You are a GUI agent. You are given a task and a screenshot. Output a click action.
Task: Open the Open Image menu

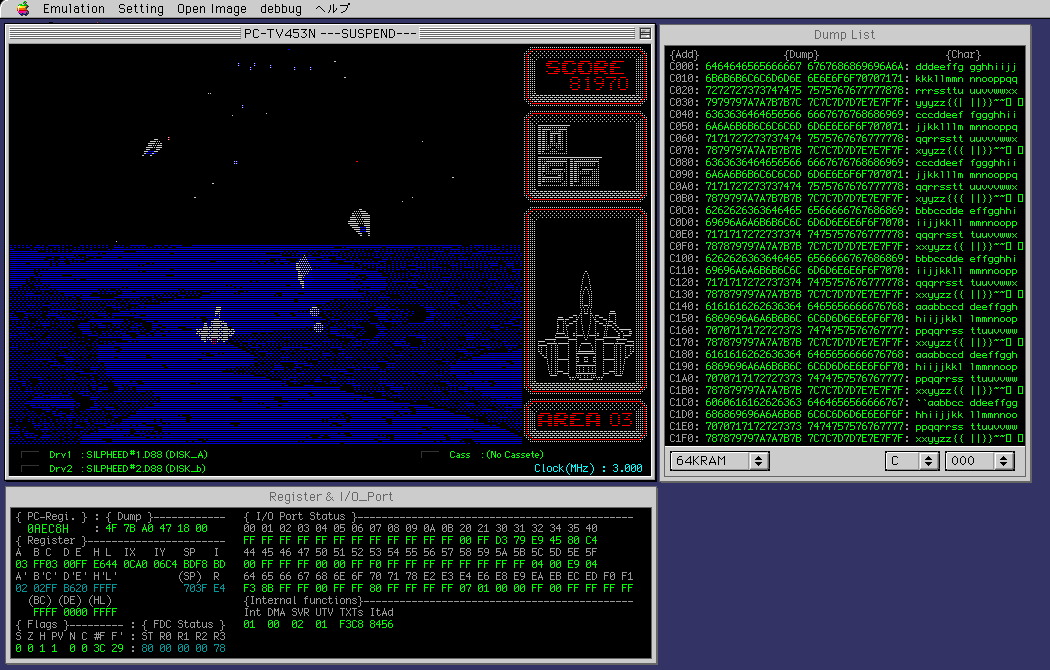tap(212, 9)
